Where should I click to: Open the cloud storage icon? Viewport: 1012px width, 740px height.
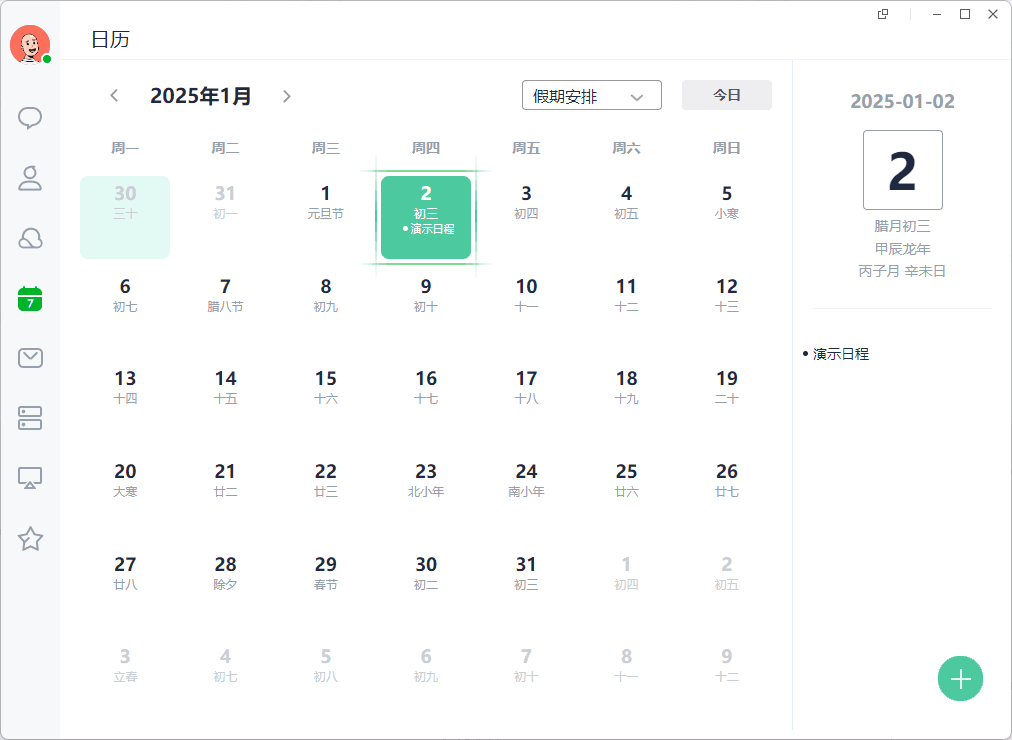(x=30, y=239)
